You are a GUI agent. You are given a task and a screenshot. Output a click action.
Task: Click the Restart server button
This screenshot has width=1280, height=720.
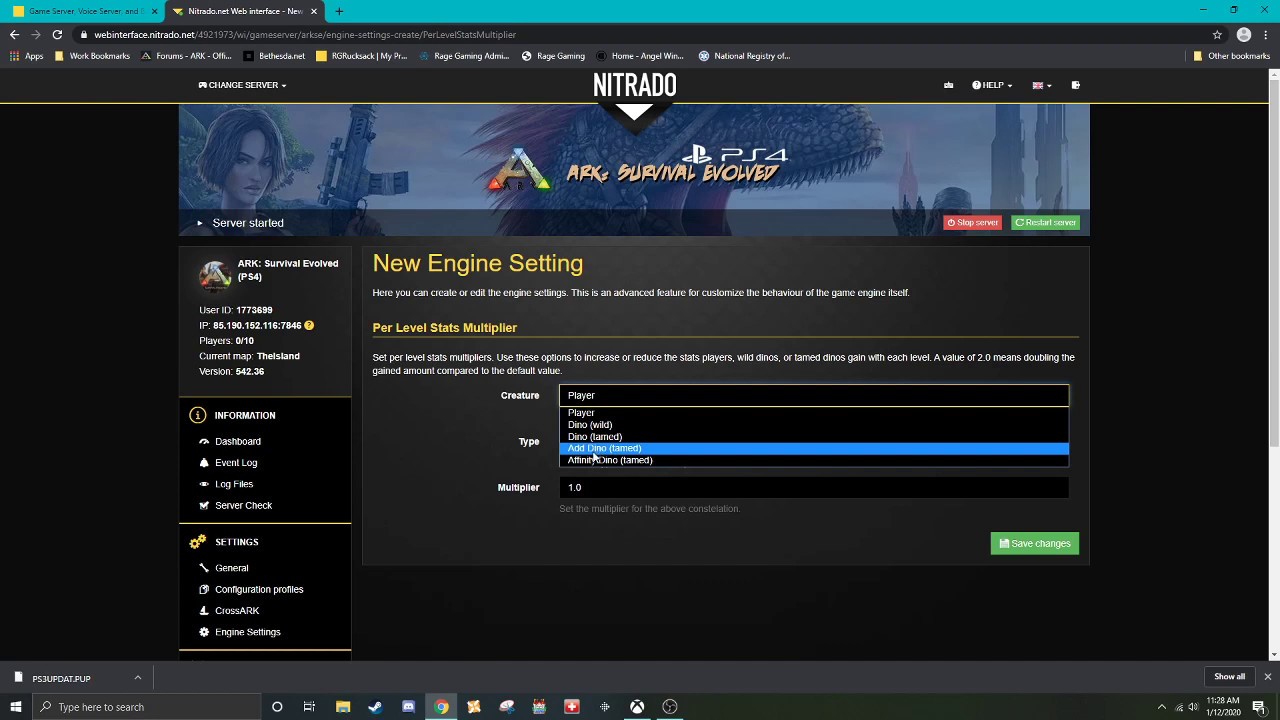point(1045,222)
